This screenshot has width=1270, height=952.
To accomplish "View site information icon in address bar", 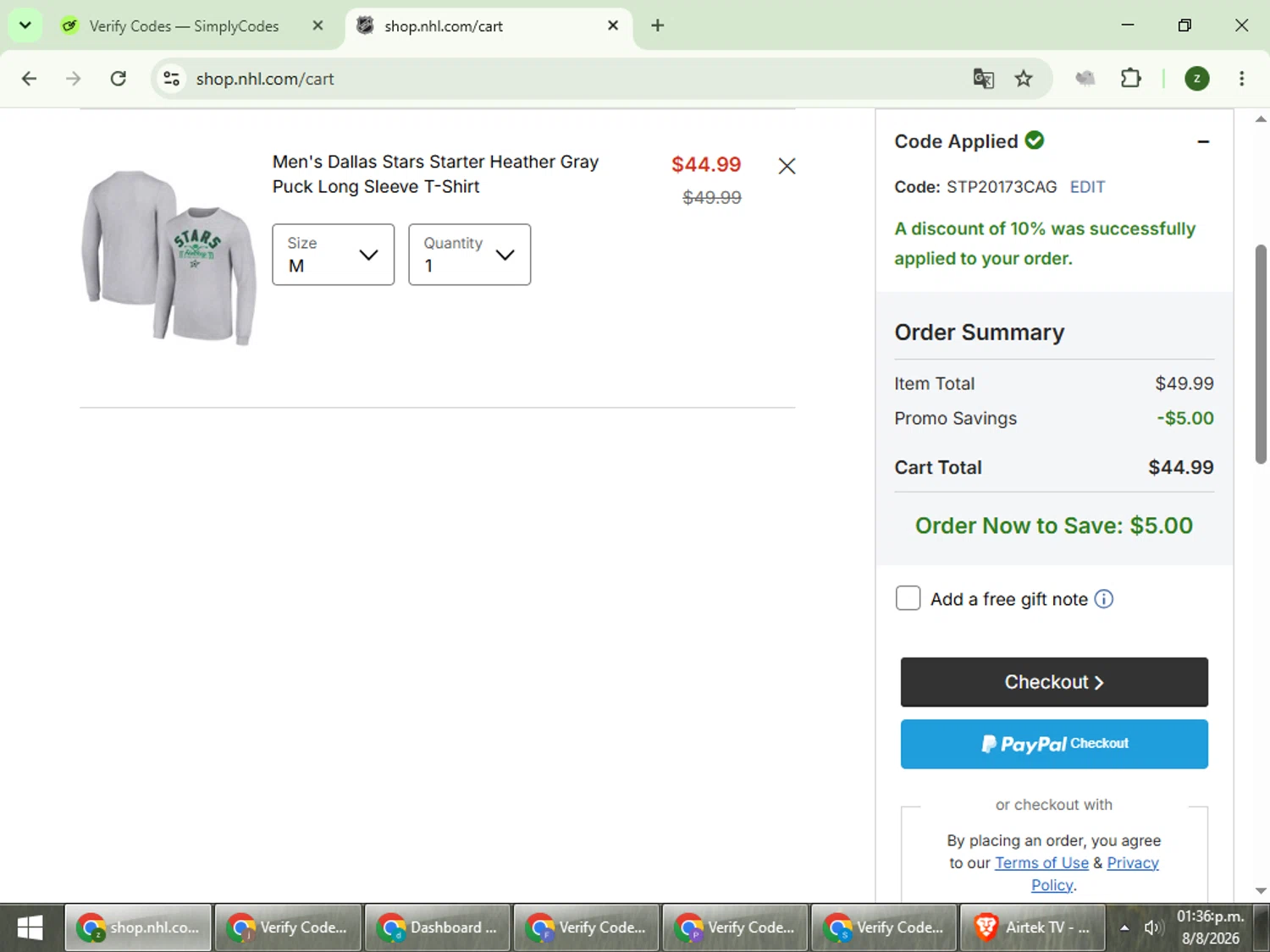I will pos(172,79).
